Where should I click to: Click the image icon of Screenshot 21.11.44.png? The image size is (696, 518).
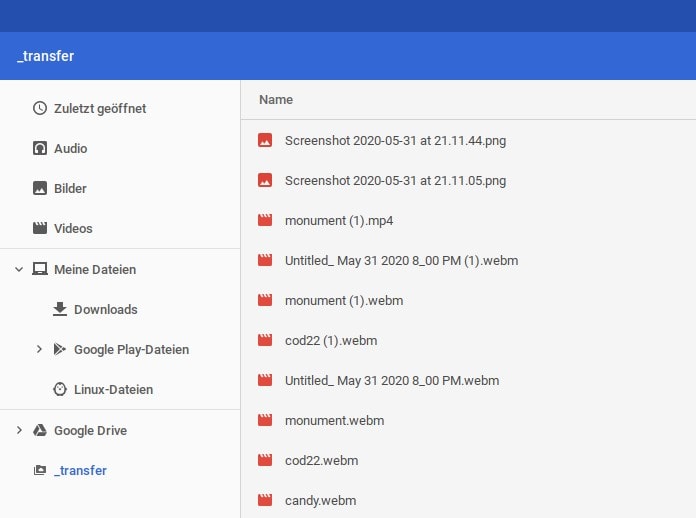coord(265,141)
